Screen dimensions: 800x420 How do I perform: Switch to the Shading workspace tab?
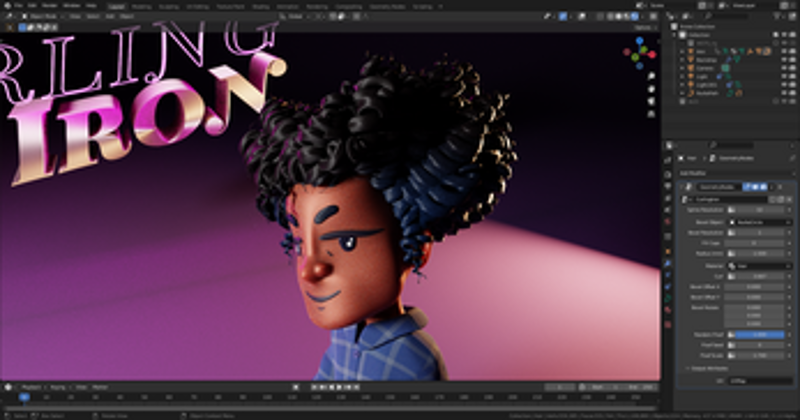[x=260, y=7]
